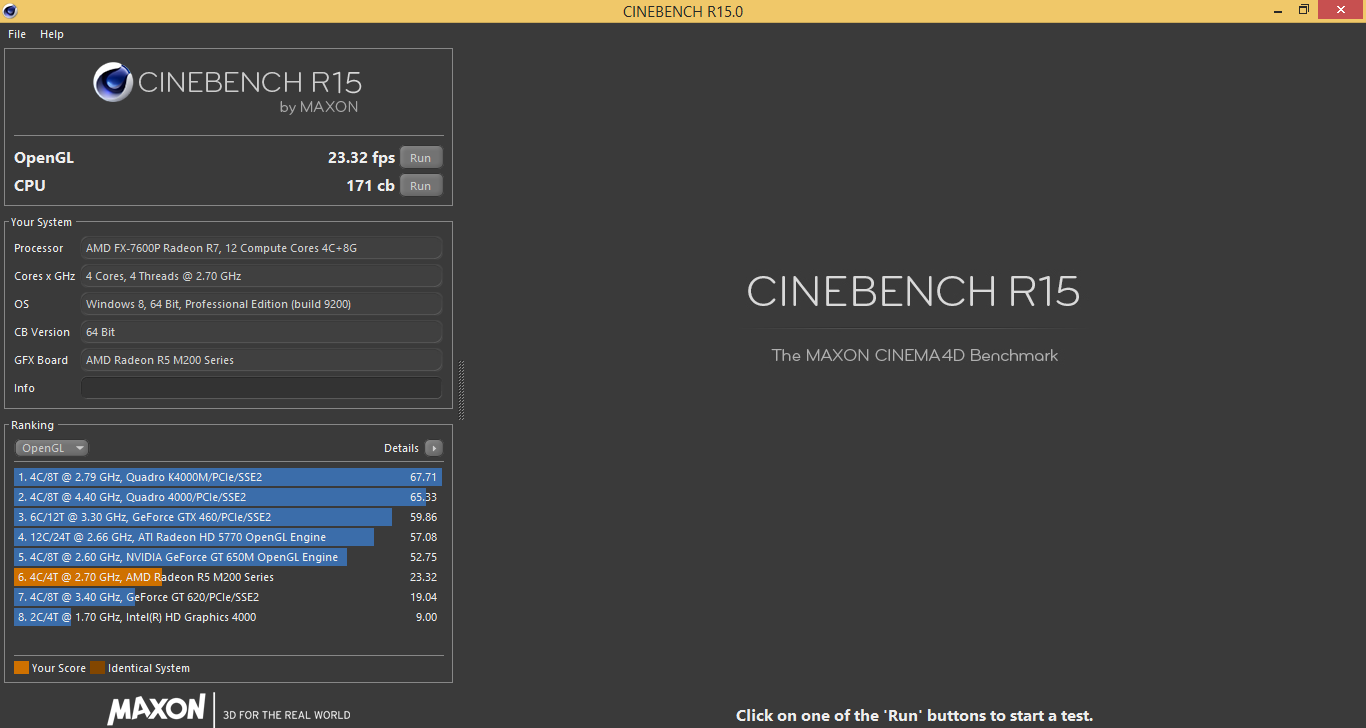
Task: Open the OpenGL ranking dropdown
Action: point(52,448)
